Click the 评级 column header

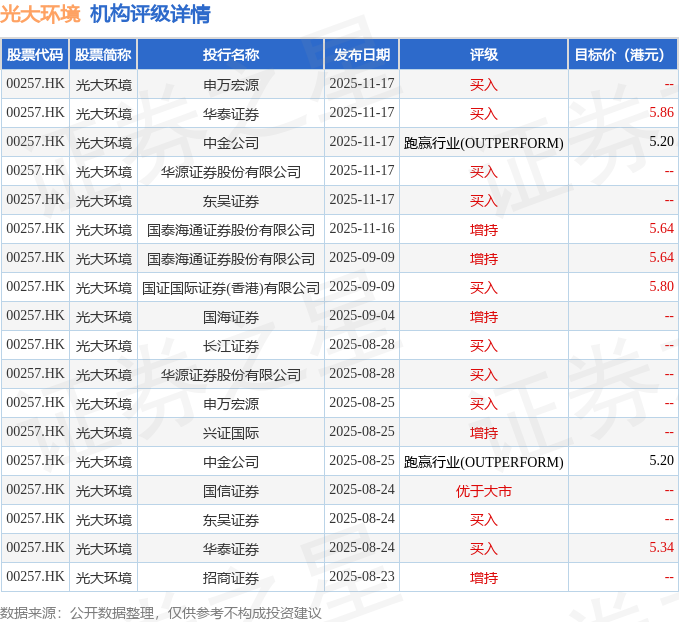(484, 55)
